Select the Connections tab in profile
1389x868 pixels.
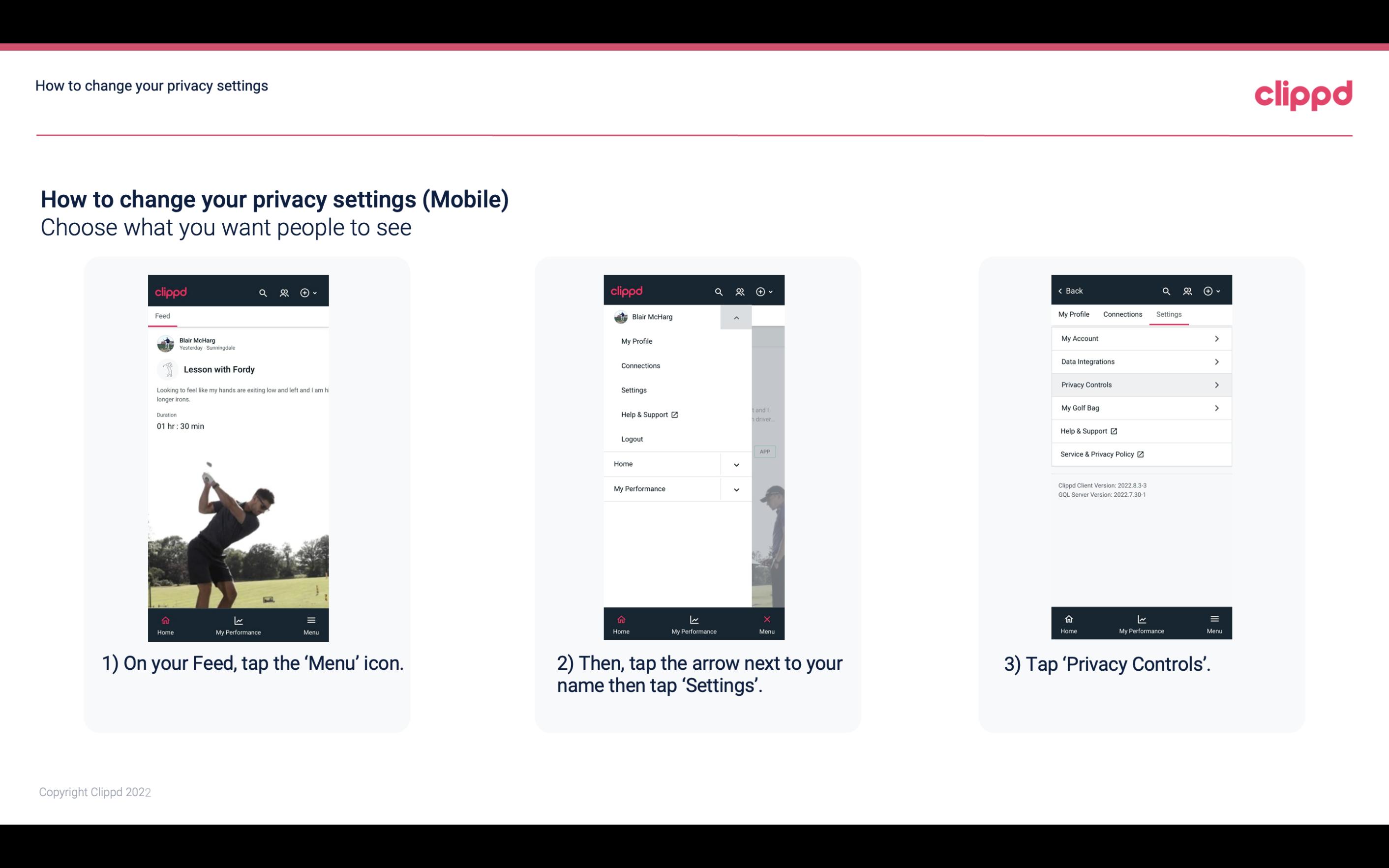1123,314
